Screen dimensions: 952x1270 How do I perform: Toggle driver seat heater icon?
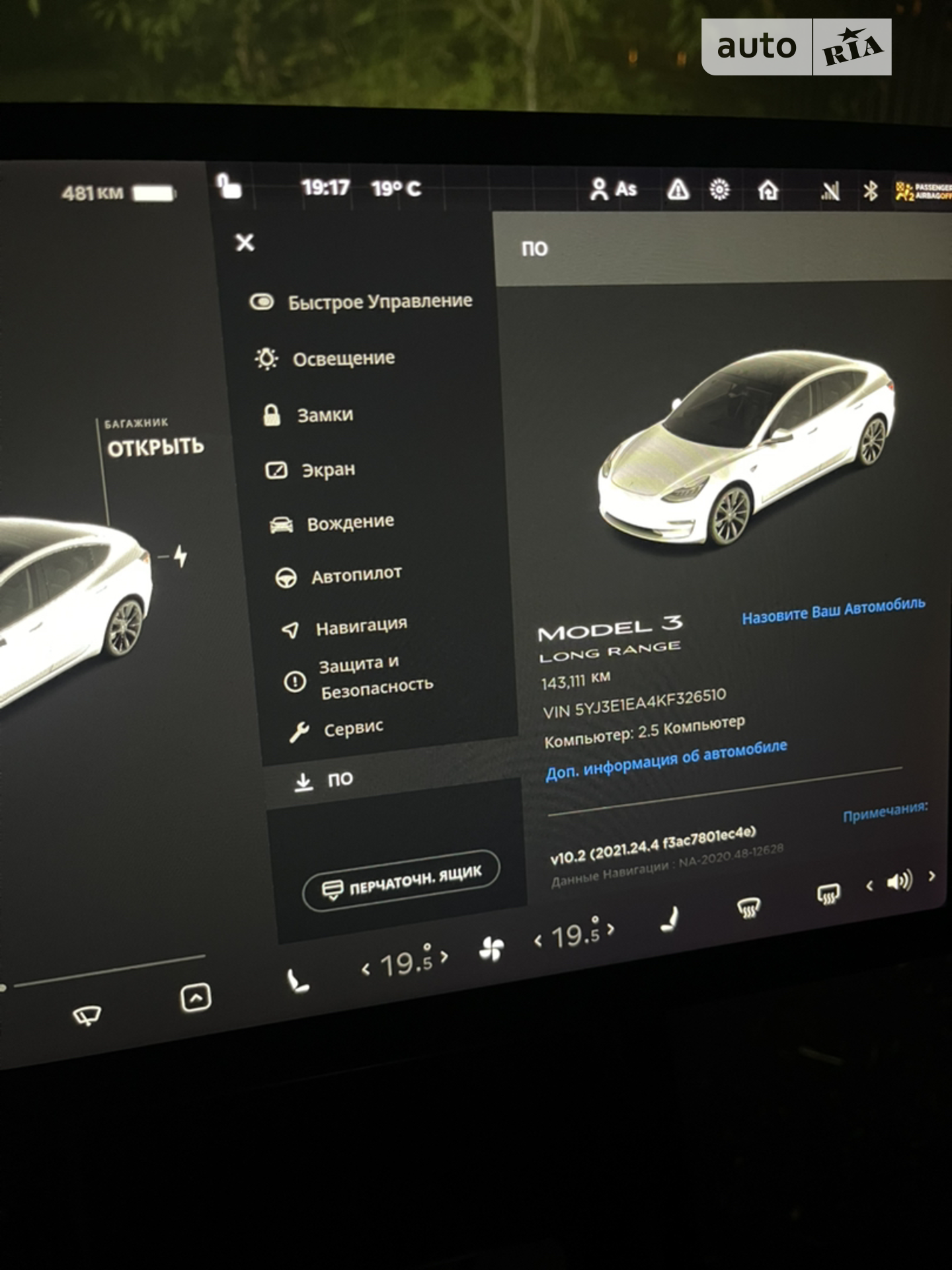tap(297, 980)
